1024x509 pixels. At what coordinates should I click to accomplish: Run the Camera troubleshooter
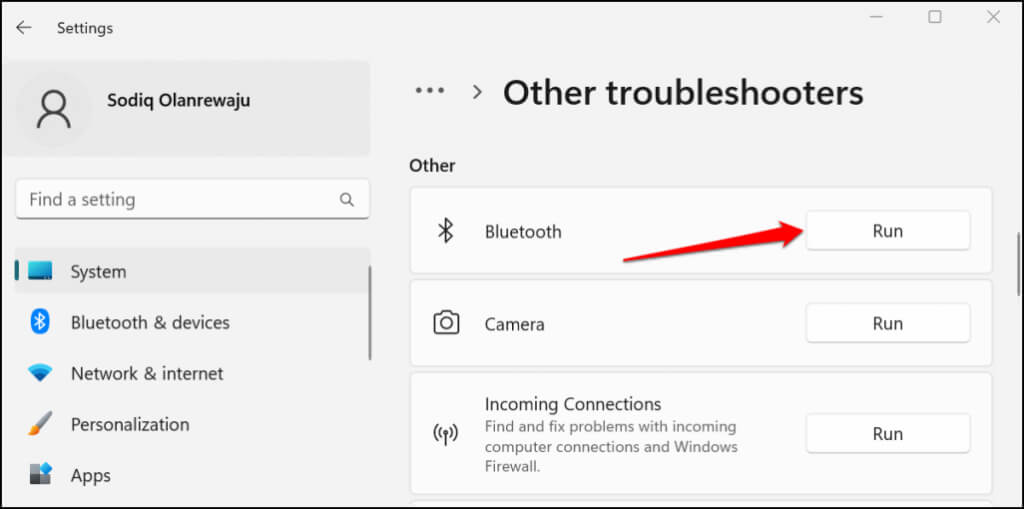(x=887, y=323)
